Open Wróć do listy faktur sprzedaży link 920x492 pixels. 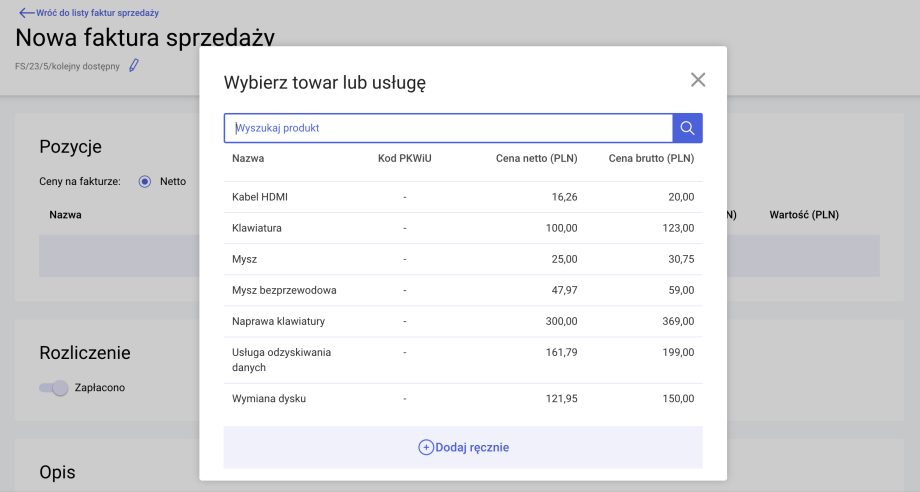(x=98, y=13)
